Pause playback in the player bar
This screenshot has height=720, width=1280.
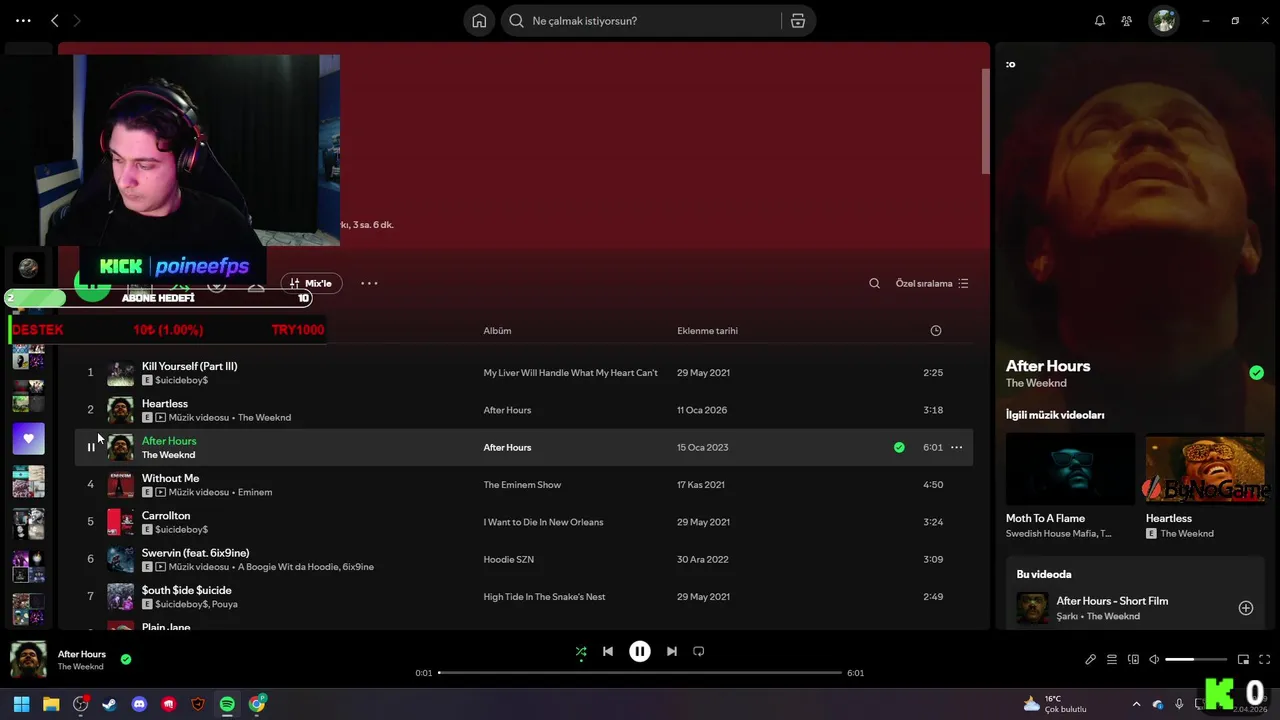coord(640,651)
